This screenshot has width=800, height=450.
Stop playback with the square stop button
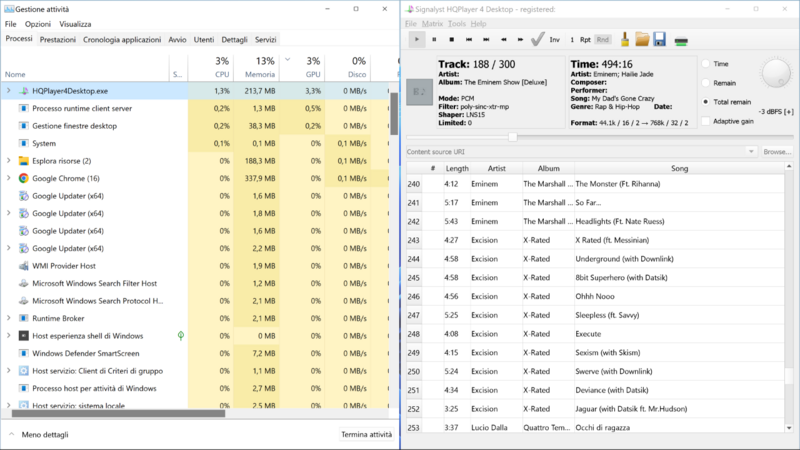pos(452,39)
